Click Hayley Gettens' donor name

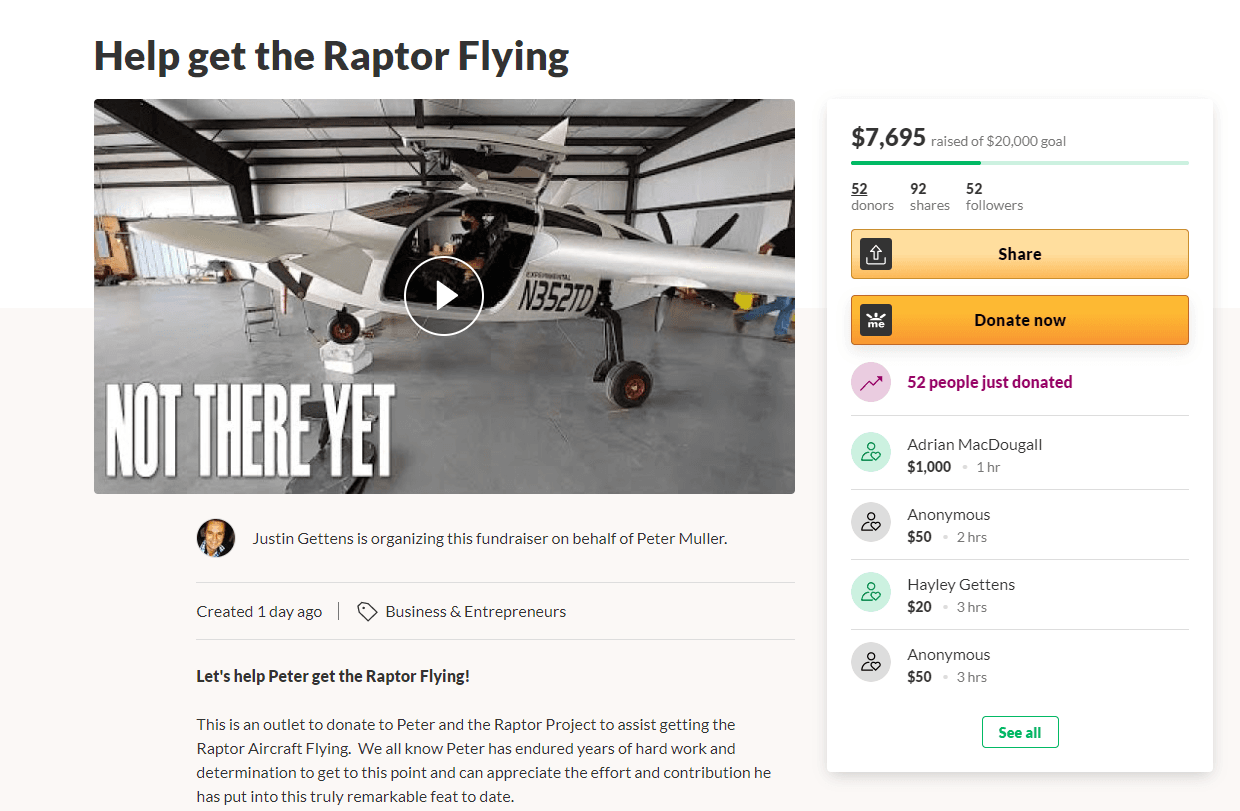point(960,584)
